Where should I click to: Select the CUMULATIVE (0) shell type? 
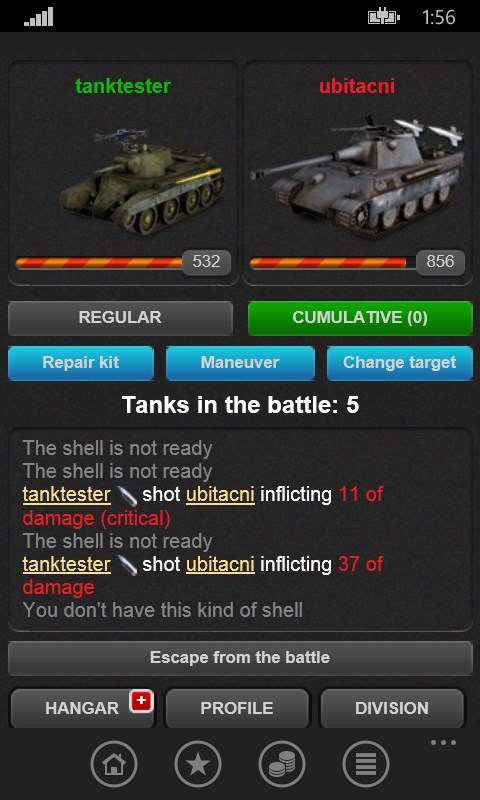[x=360, y=318]
